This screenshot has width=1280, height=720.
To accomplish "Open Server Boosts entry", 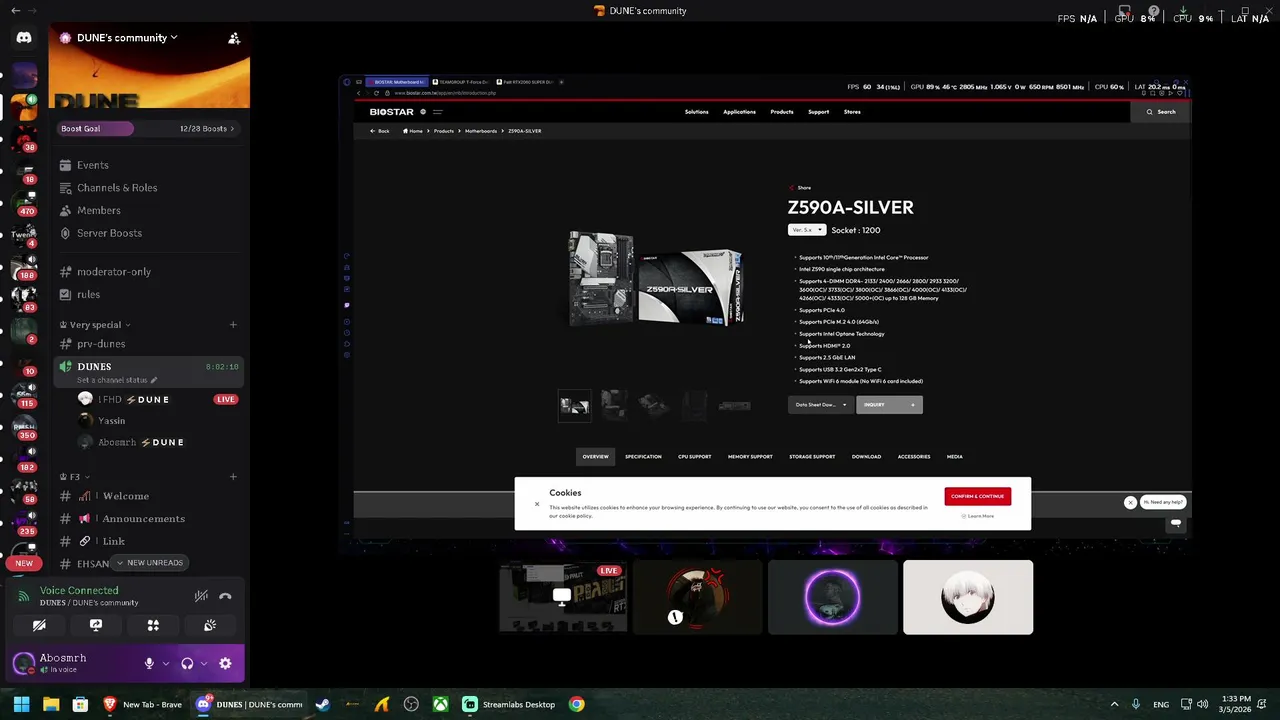I will [x=148, y=233].
